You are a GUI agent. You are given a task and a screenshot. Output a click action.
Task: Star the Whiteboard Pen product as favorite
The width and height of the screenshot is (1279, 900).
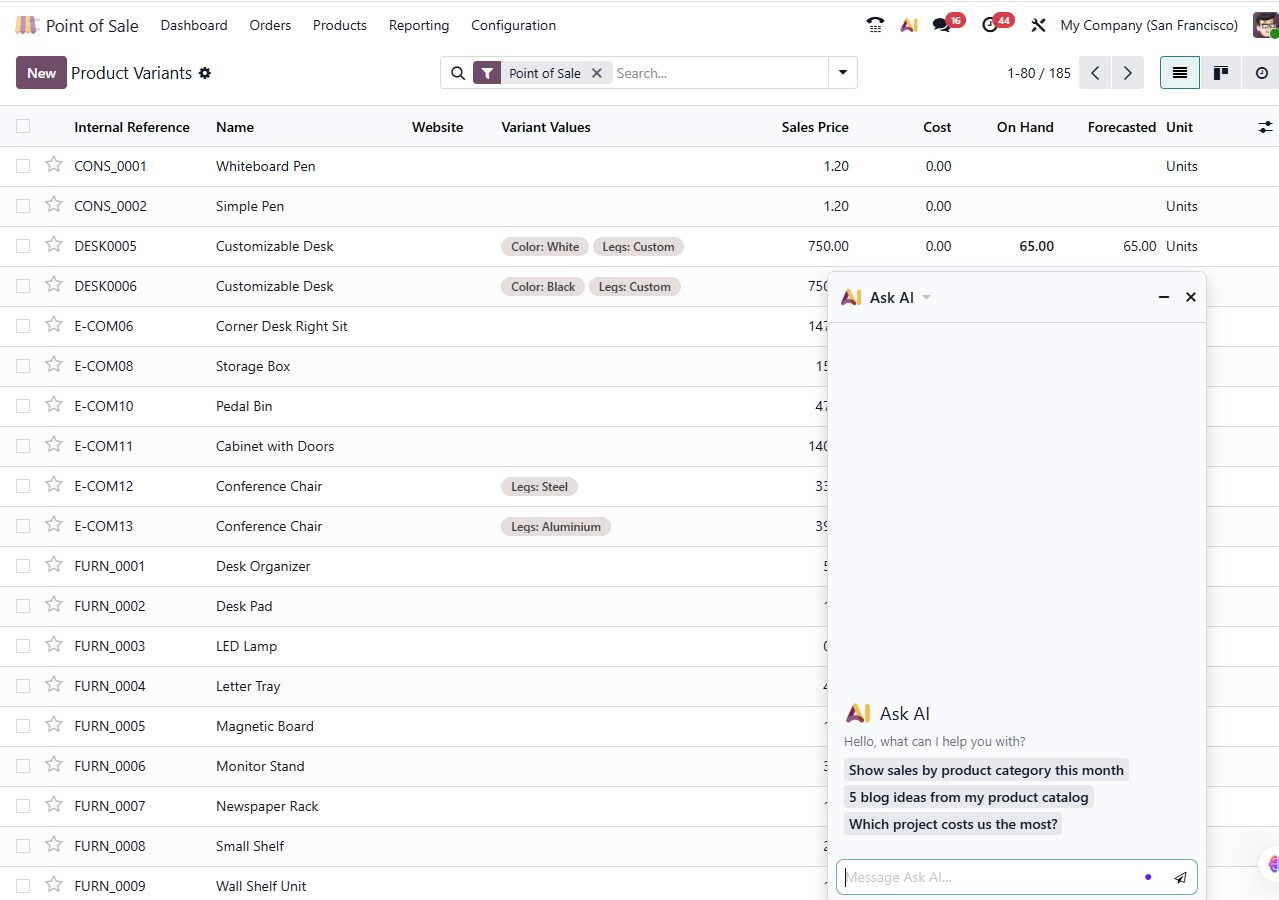pyautogui.click(x=54, y=165)
